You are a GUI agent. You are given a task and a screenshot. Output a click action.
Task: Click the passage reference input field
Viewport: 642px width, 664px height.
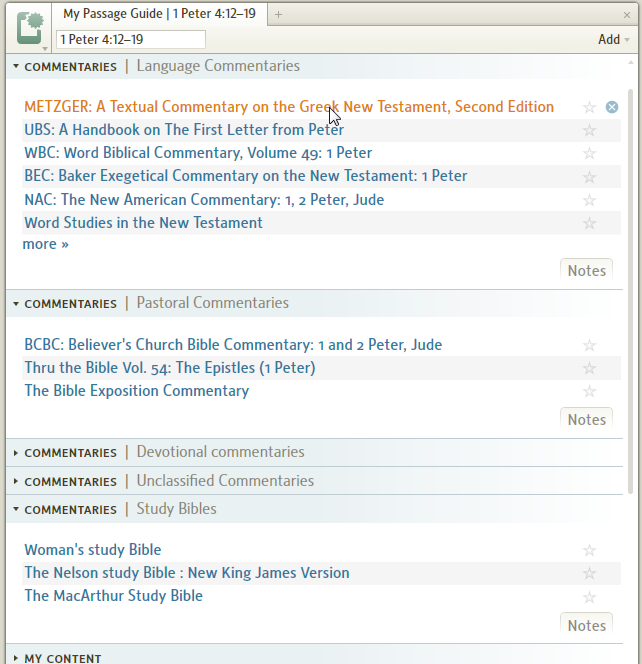pyautogui.click(x=131, y=39)
